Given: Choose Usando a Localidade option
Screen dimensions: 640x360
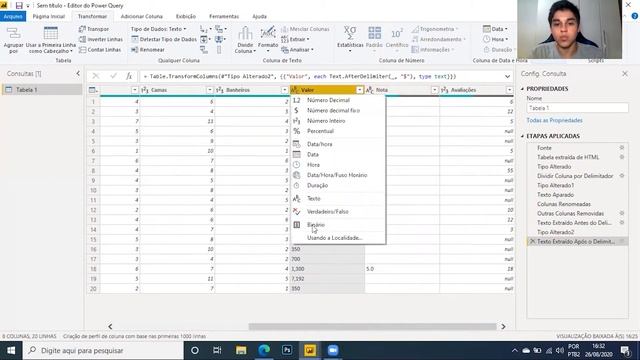Looking at the screenshot, I should [338, 238].
